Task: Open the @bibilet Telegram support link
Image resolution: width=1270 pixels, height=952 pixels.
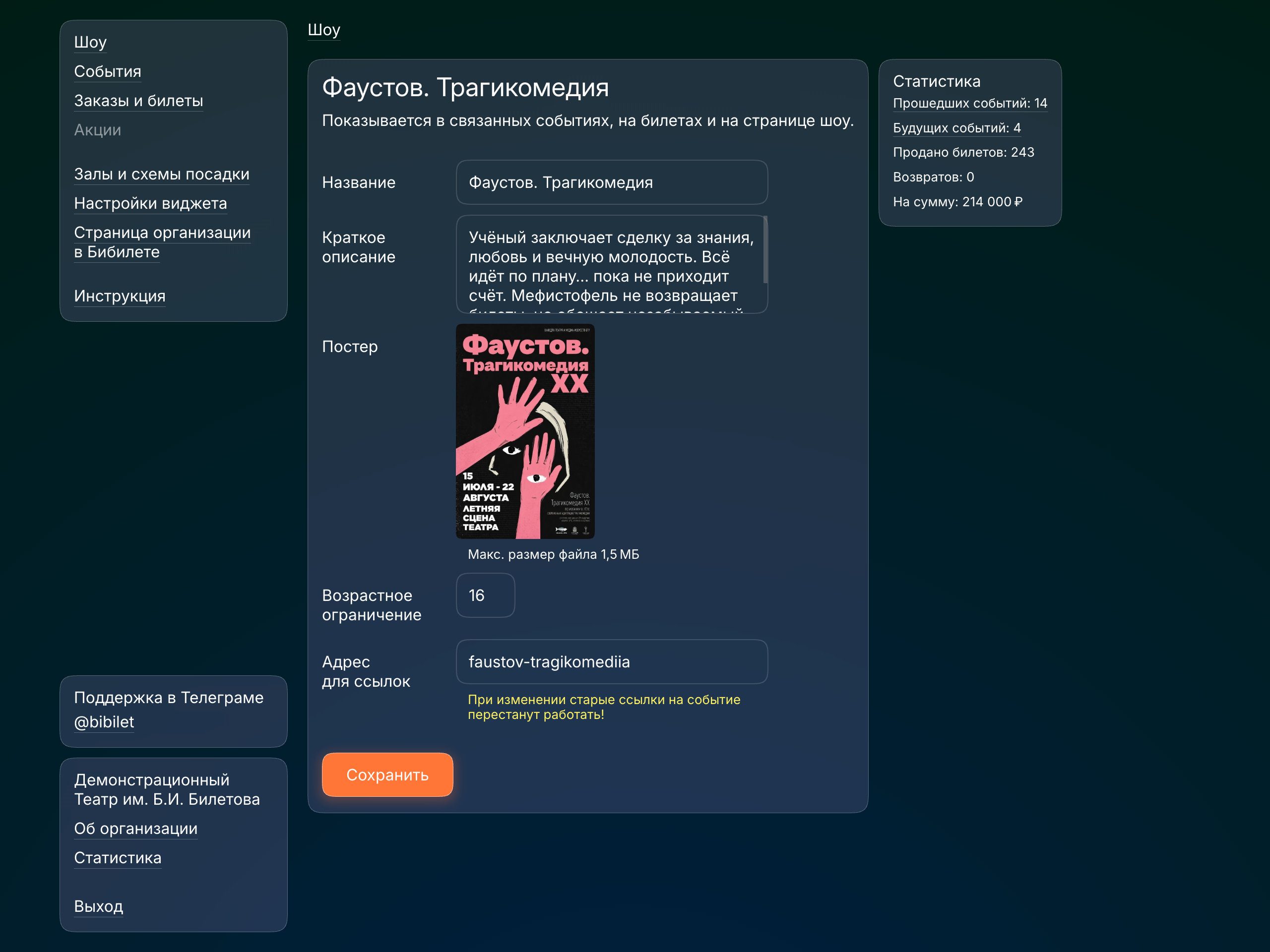Action: (104, 722)
